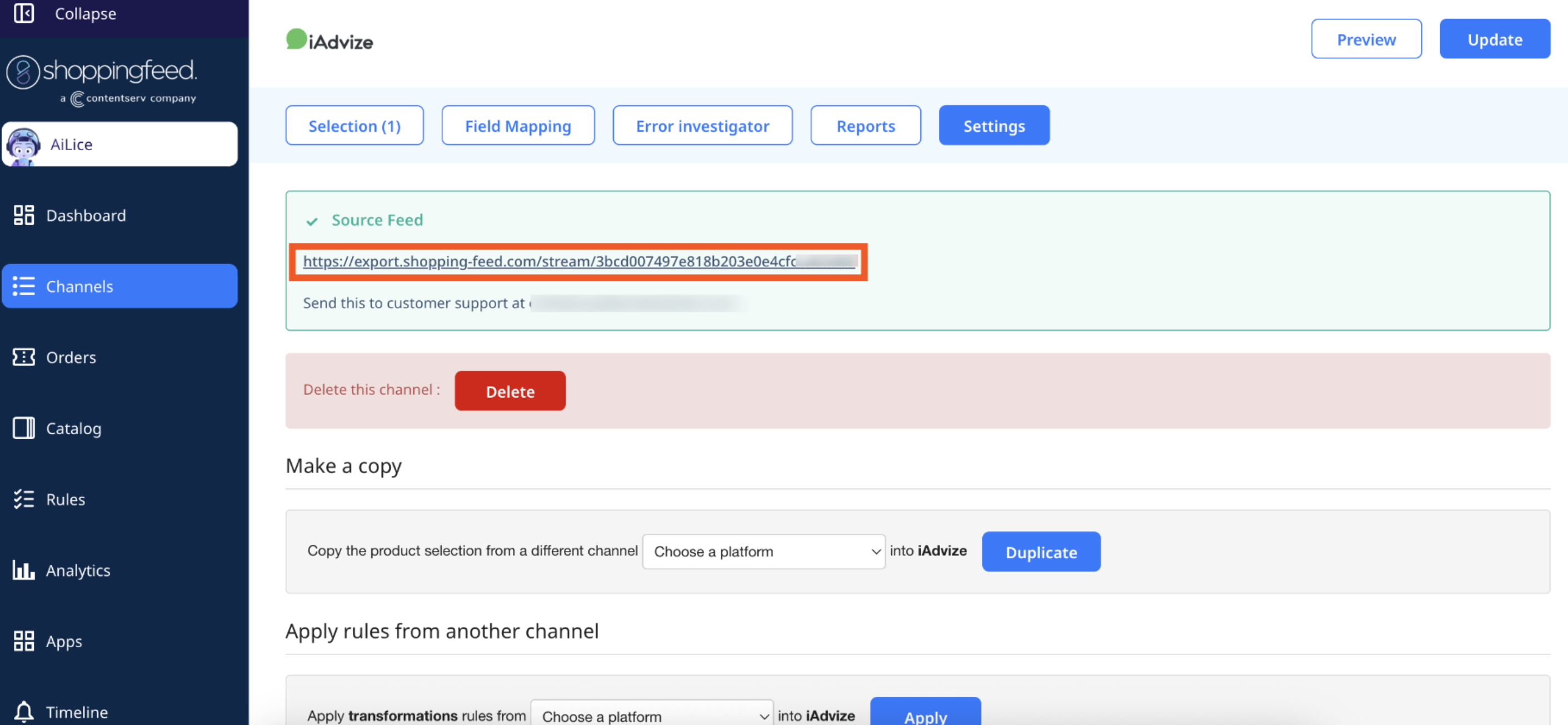The height and width of the screenshot is (725, 1568).
Task: Click the Apps grid icon
Action: 24,641
